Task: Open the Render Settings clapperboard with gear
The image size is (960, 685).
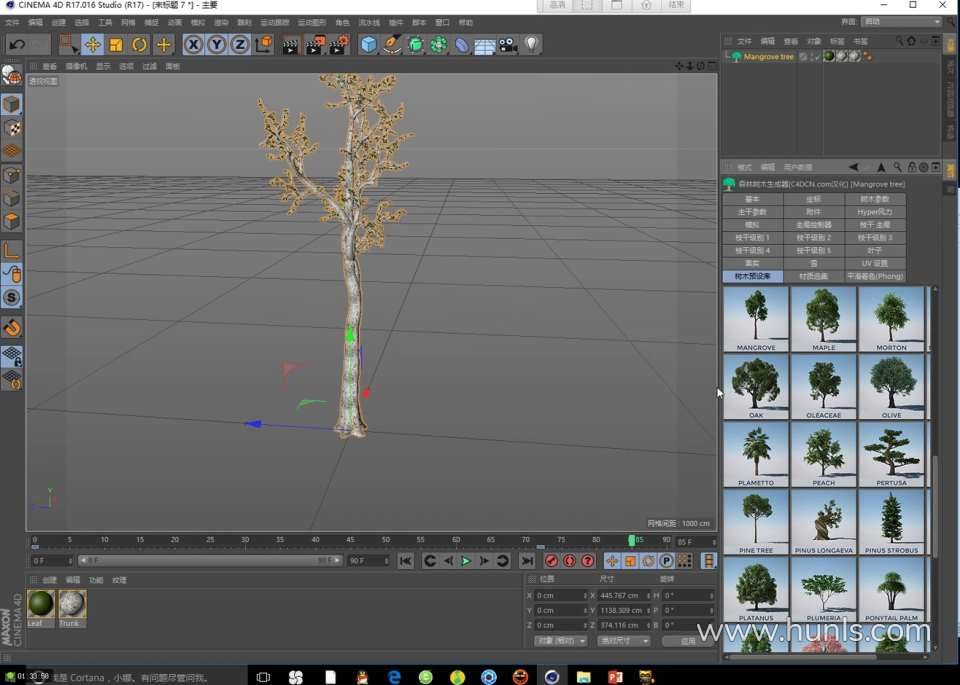Action: [339, 45]
